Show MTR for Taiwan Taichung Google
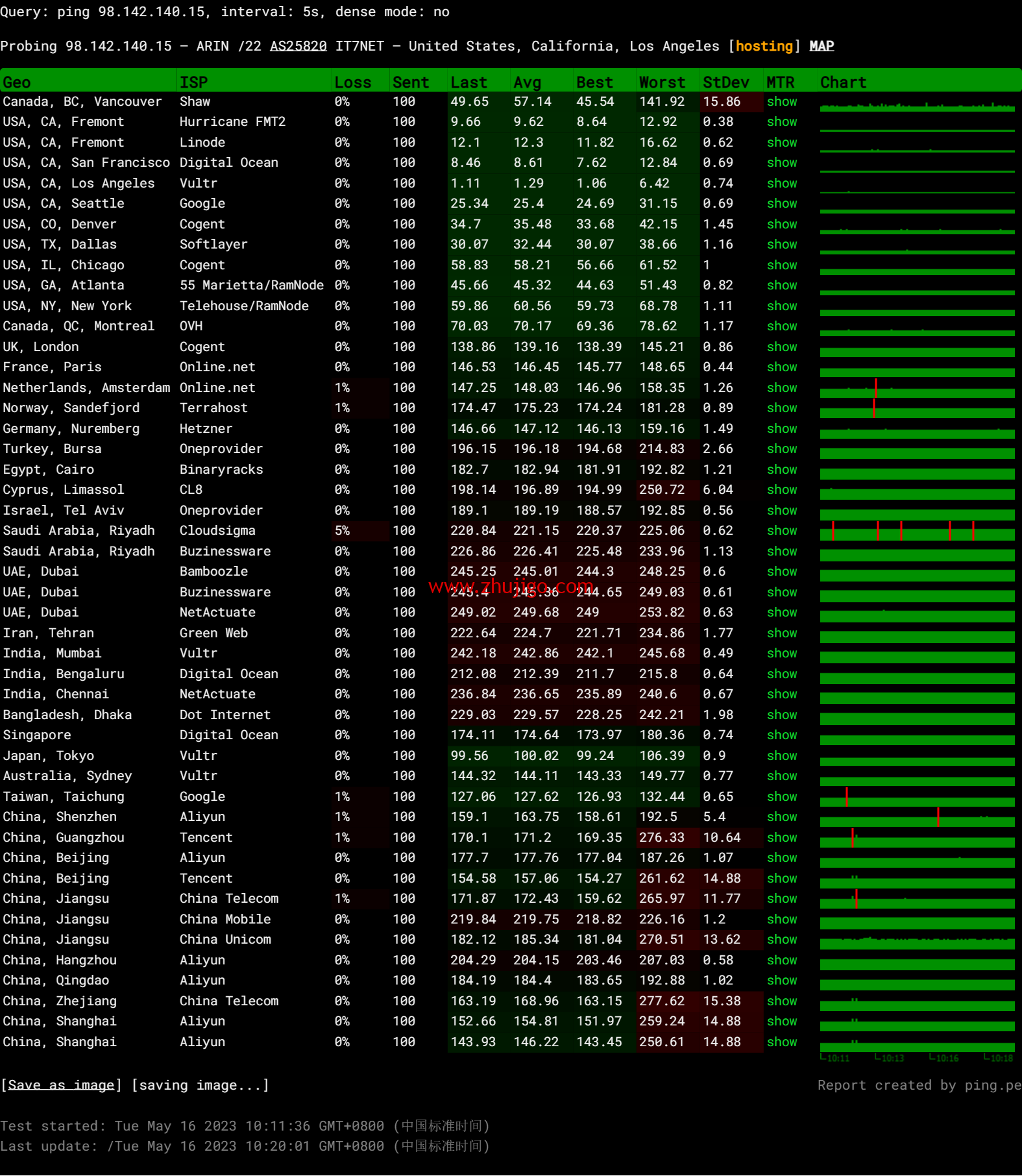The image size is (1022, 1176). point(782,797)
